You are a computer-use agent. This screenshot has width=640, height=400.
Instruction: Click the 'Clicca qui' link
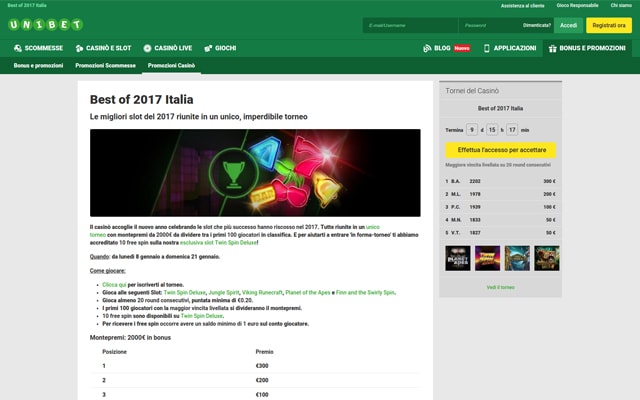[114, 285]
